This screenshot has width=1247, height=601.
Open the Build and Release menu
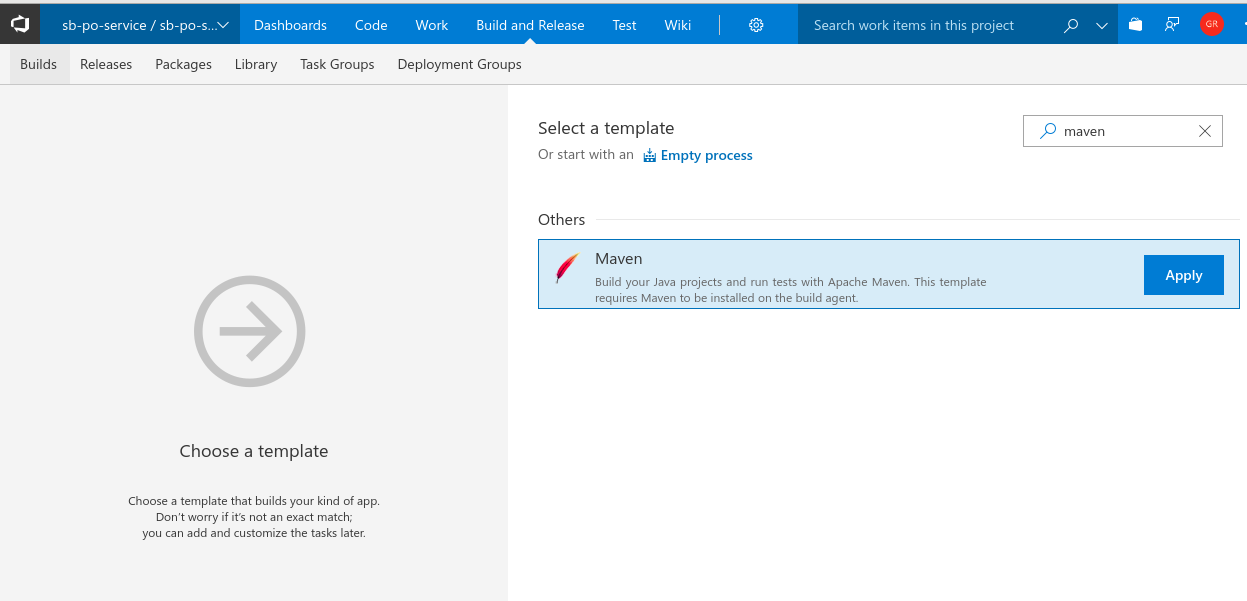(x=530, y=25)
